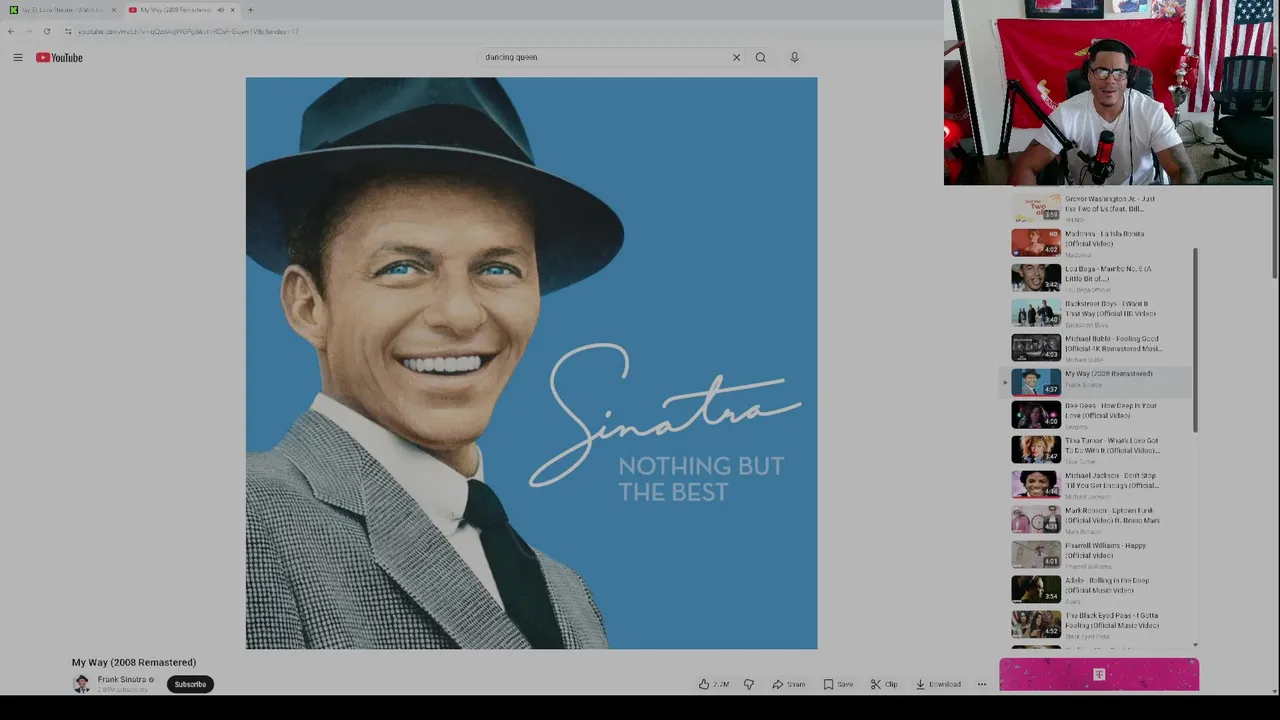Mute the tab via the speaker icon
The height and width of the screenshot is (720, 1280).
coord(220,10)
